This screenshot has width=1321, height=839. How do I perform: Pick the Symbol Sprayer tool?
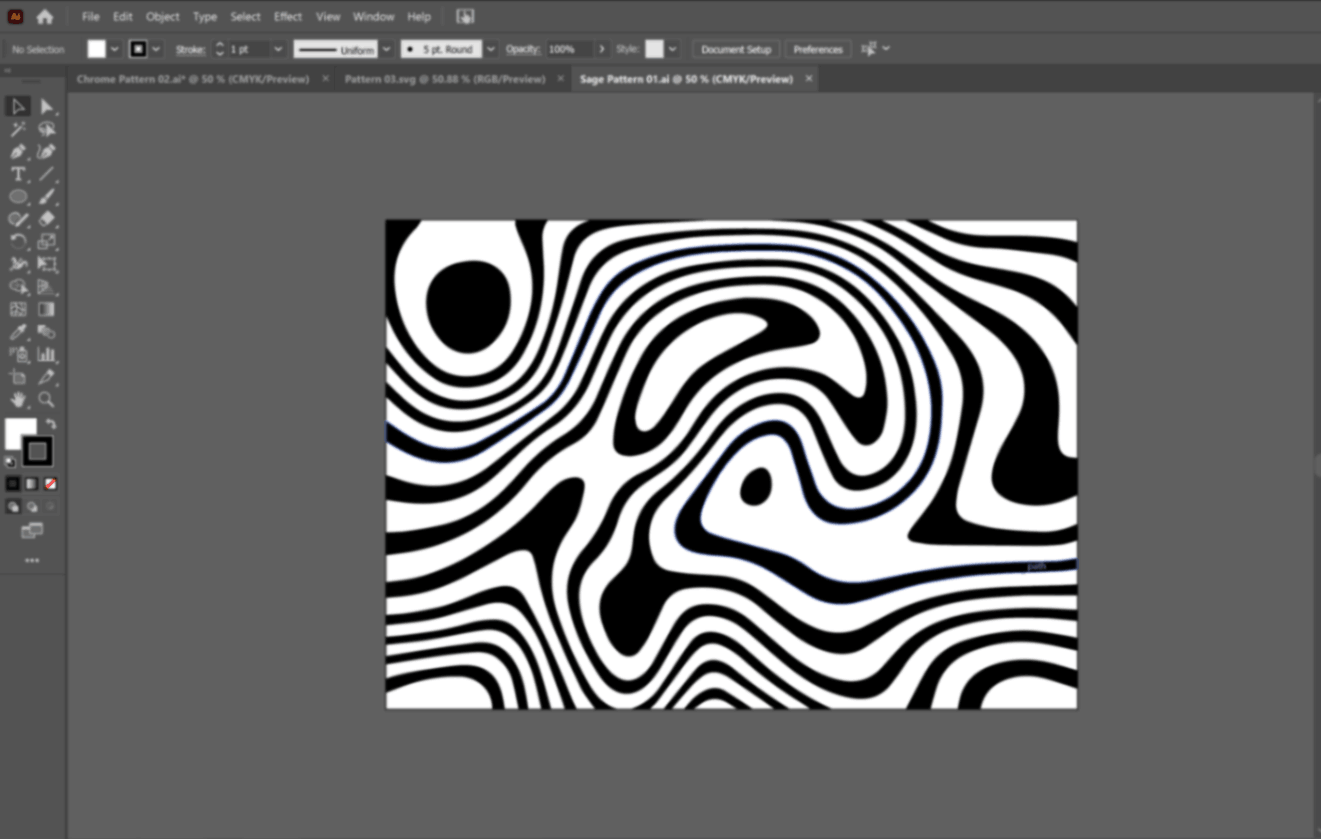pyautogui.click(x=18, y=354)
